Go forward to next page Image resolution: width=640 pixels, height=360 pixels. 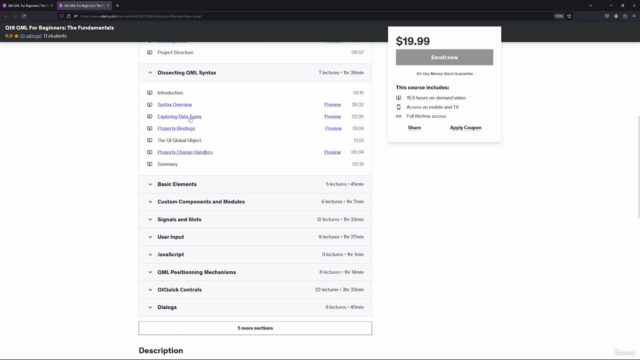coord(15,16)
